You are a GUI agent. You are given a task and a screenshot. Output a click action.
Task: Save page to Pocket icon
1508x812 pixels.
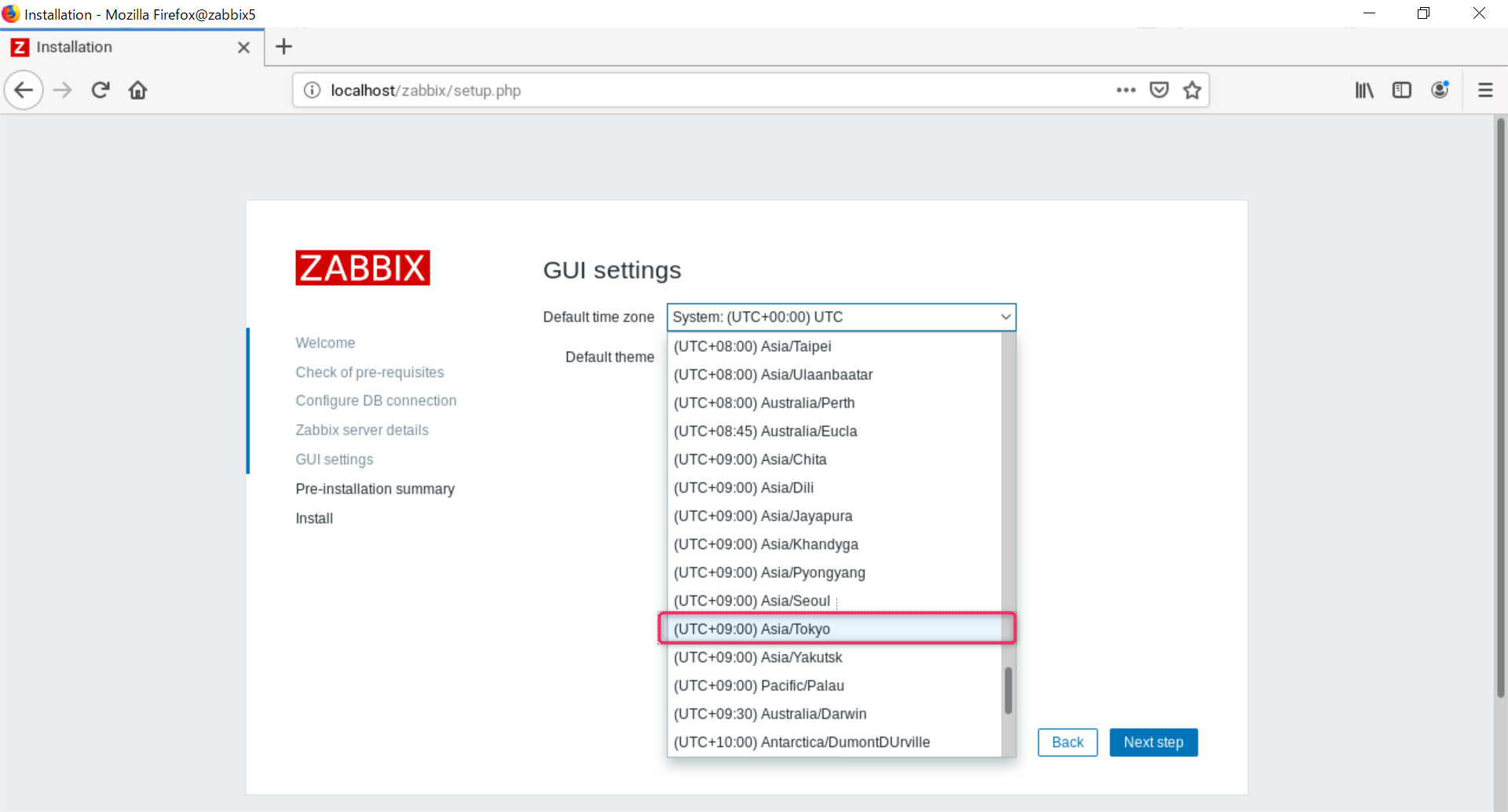[1159, 90]
